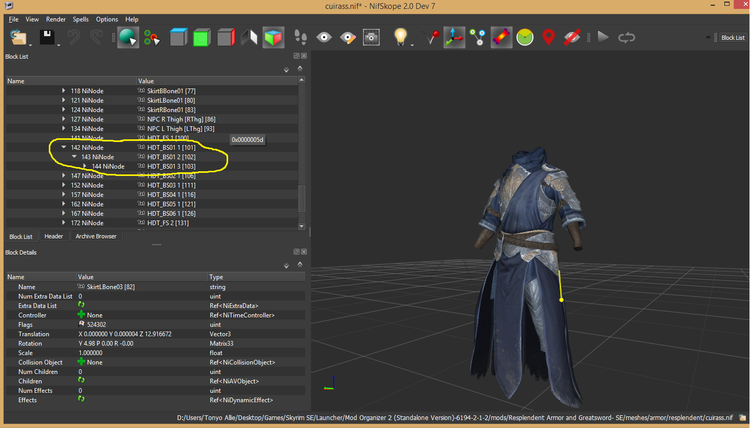750x430 pixels.
Task: Float the Block Details panel icon
Action: [x=296, y=252]
